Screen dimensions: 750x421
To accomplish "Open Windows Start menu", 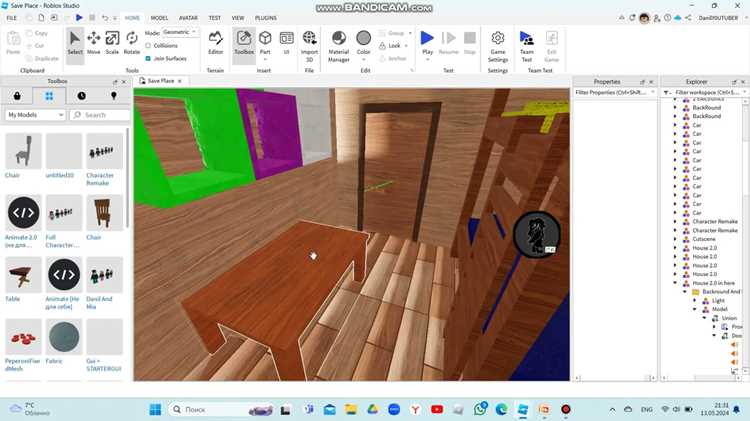I will tap(155, 410).
